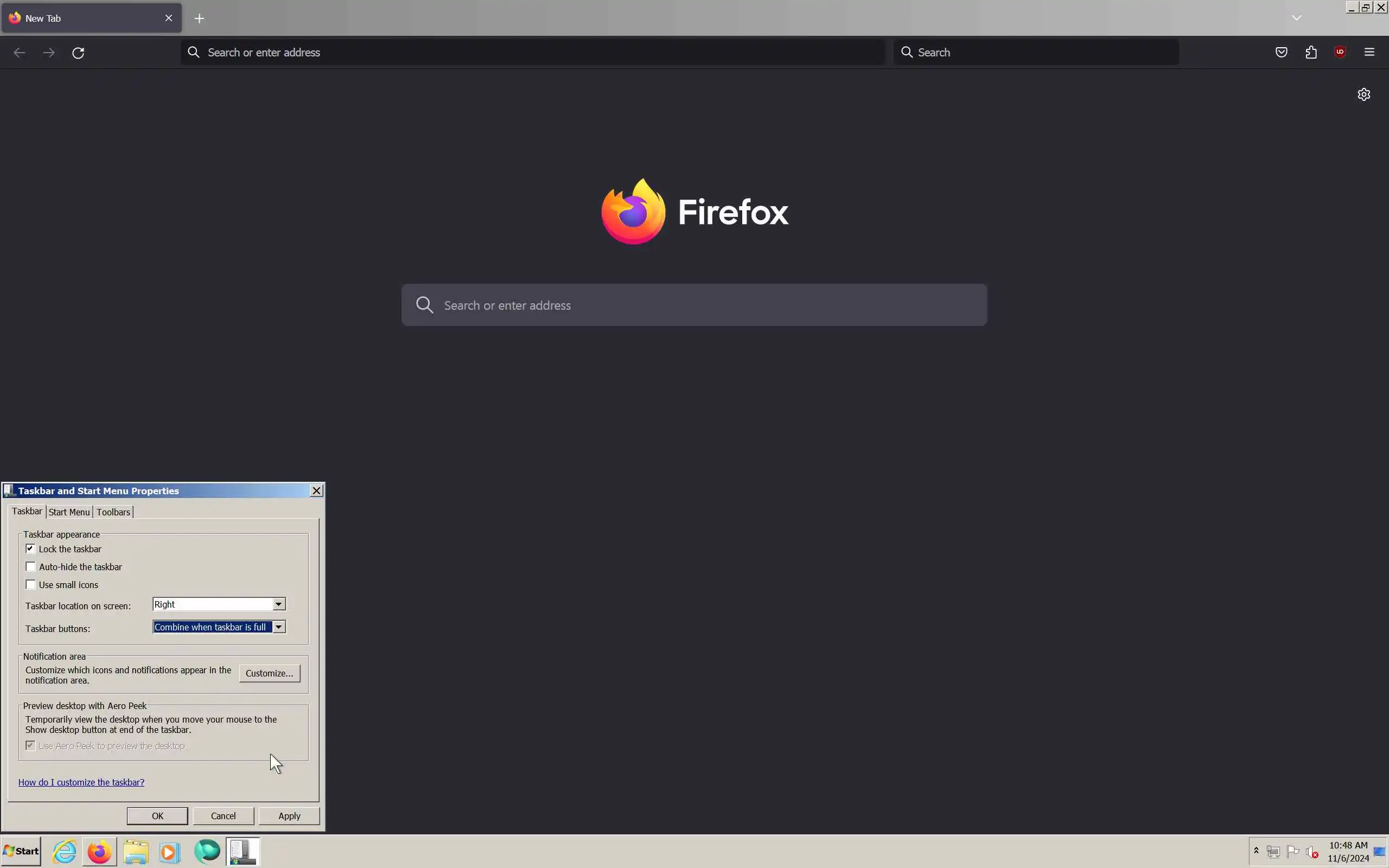Switch to the Toolbars tab
Image resolution: width=1389 pixels, height=868 pixels.
tap(113, 512)
